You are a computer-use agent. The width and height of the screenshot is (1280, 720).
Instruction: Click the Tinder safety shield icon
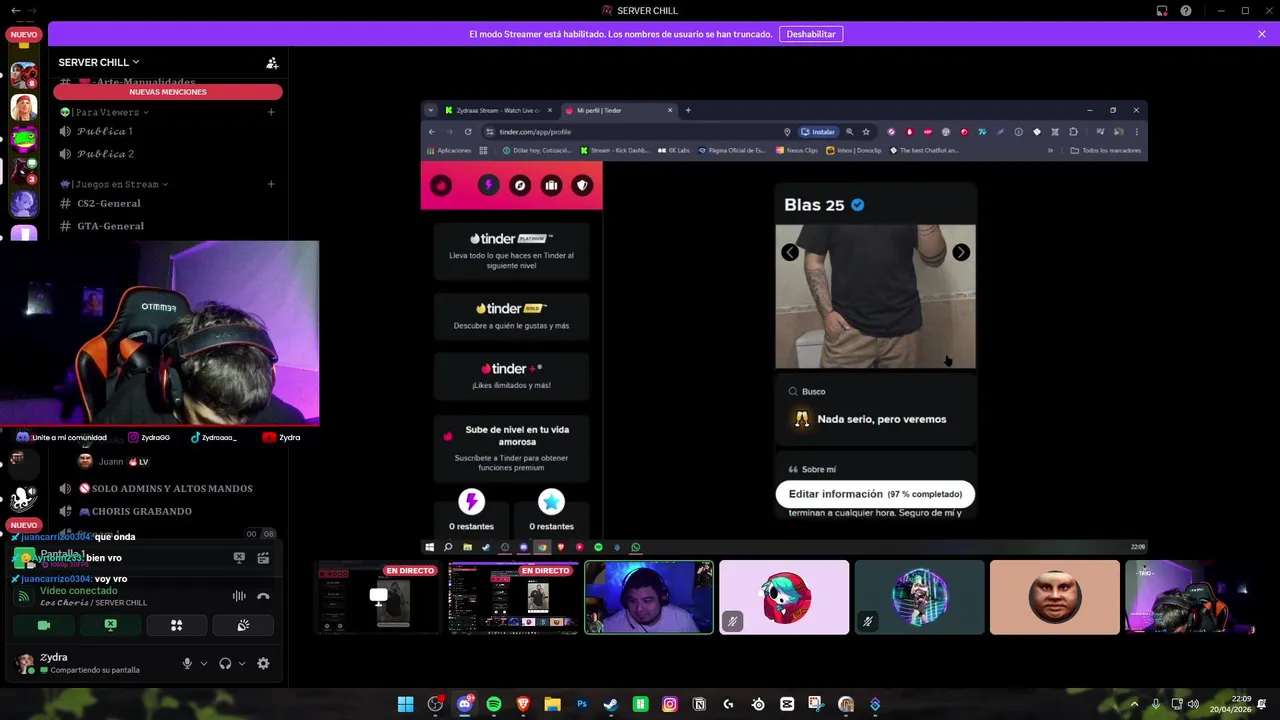click(x=583, y=185)
